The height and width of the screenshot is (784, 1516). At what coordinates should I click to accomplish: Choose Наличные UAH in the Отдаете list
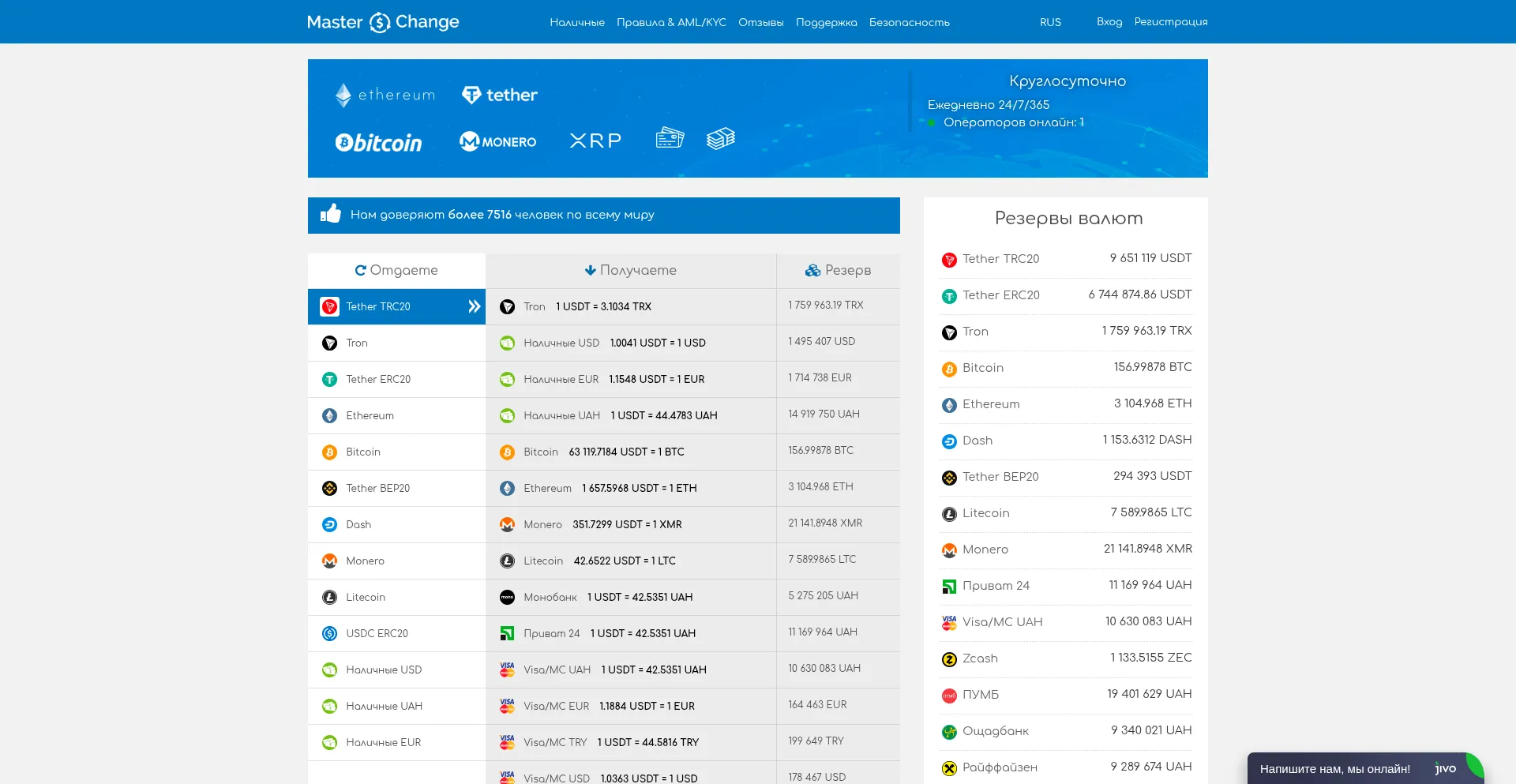point(396,706)
